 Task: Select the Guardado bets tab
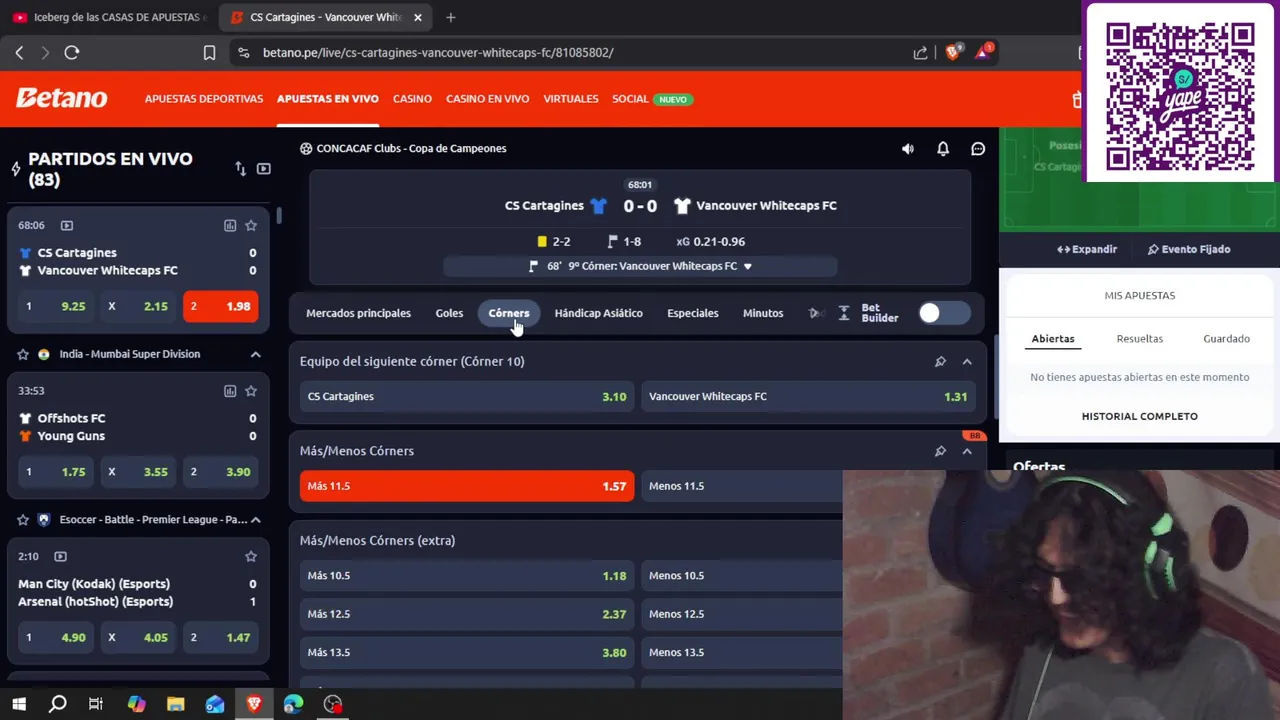coord(1227,339)
